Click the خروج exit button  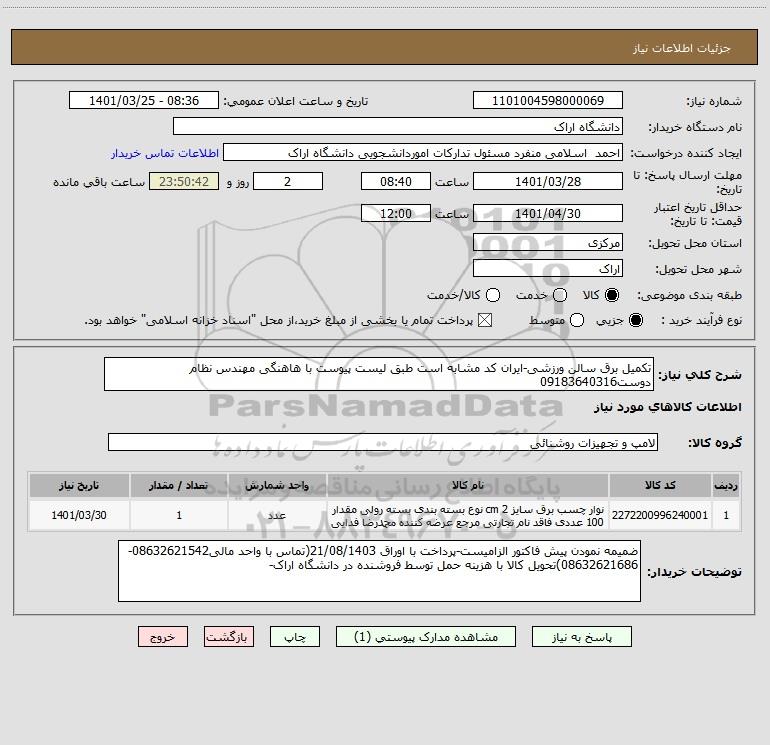163,637
